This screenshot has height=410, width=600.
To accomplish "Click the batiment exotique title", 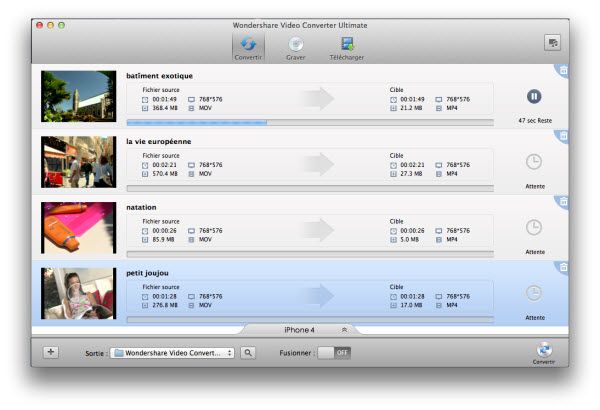I will [x=160, y=76].
